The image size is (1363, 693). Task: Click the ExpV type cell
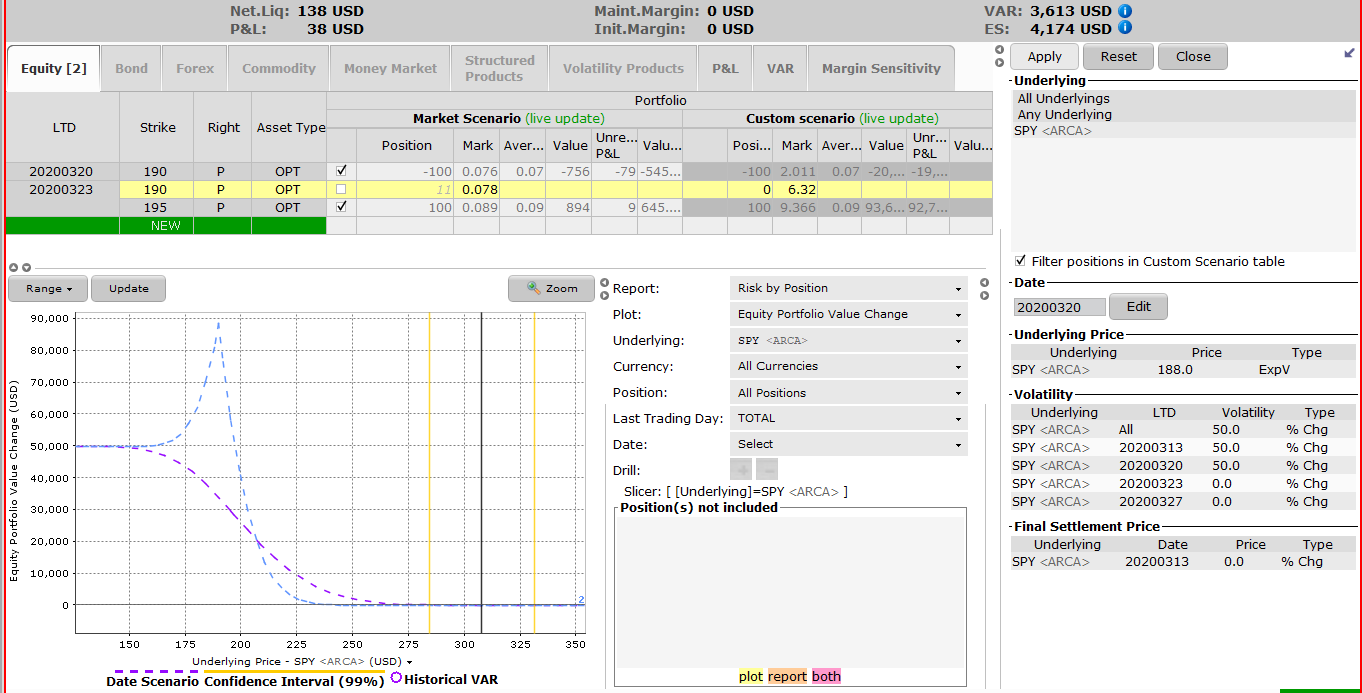tap(1274, 369)
